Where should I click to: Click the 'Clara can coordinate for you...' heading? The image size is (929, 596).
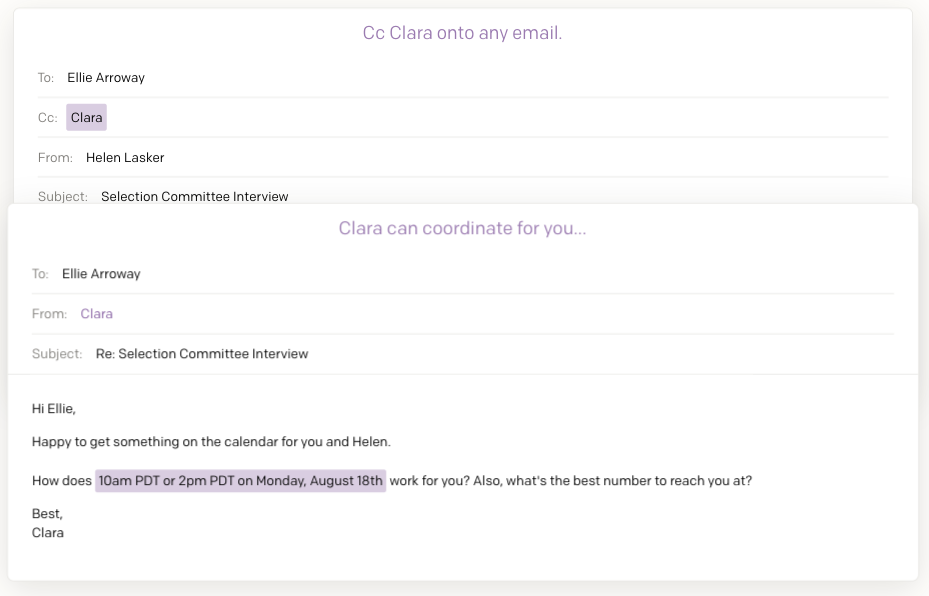point(462,228)
